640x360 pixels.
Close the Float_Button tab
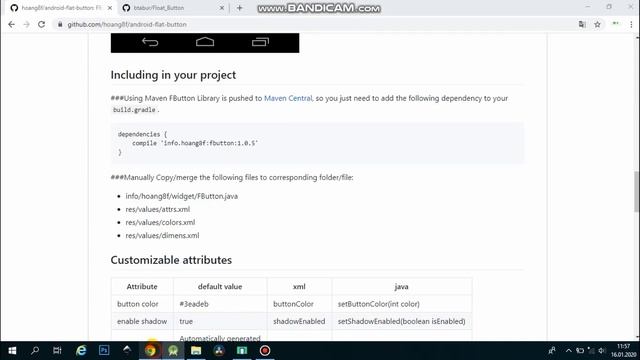[222, 8]
